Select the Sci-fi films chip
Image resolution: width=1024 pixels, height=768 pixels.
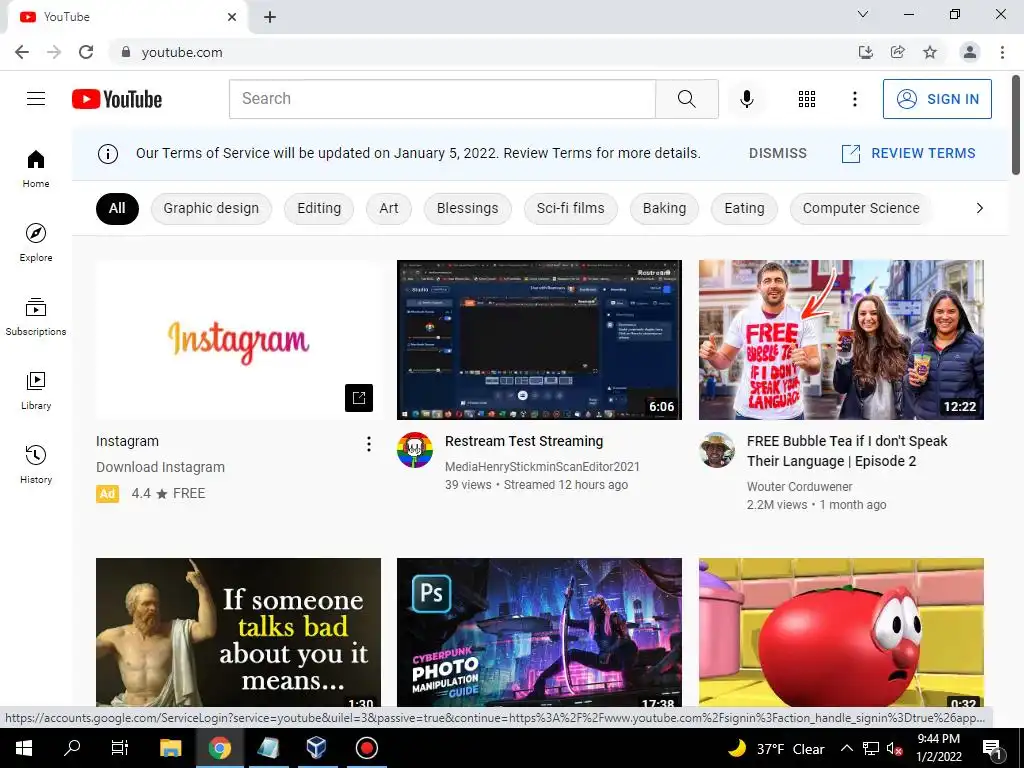[x=571, y=208]
